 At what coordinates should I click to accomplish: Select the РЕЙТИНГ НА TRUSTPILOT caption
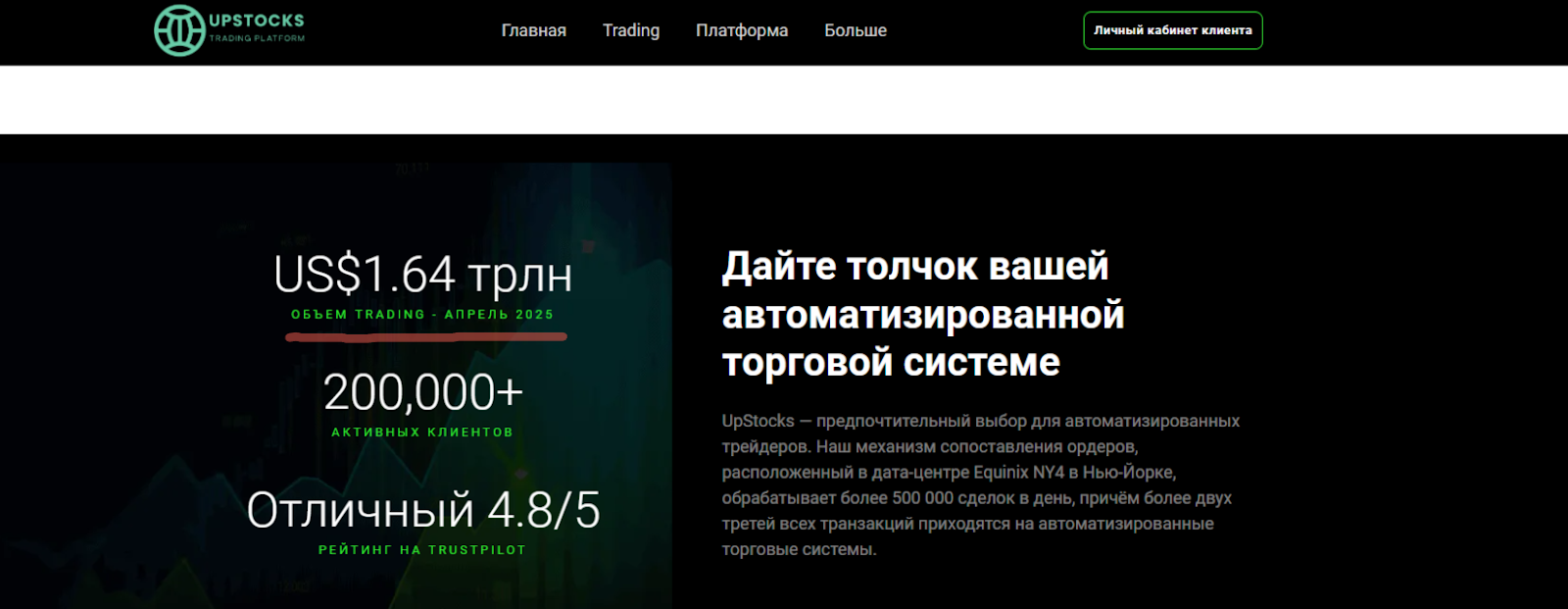422,550
